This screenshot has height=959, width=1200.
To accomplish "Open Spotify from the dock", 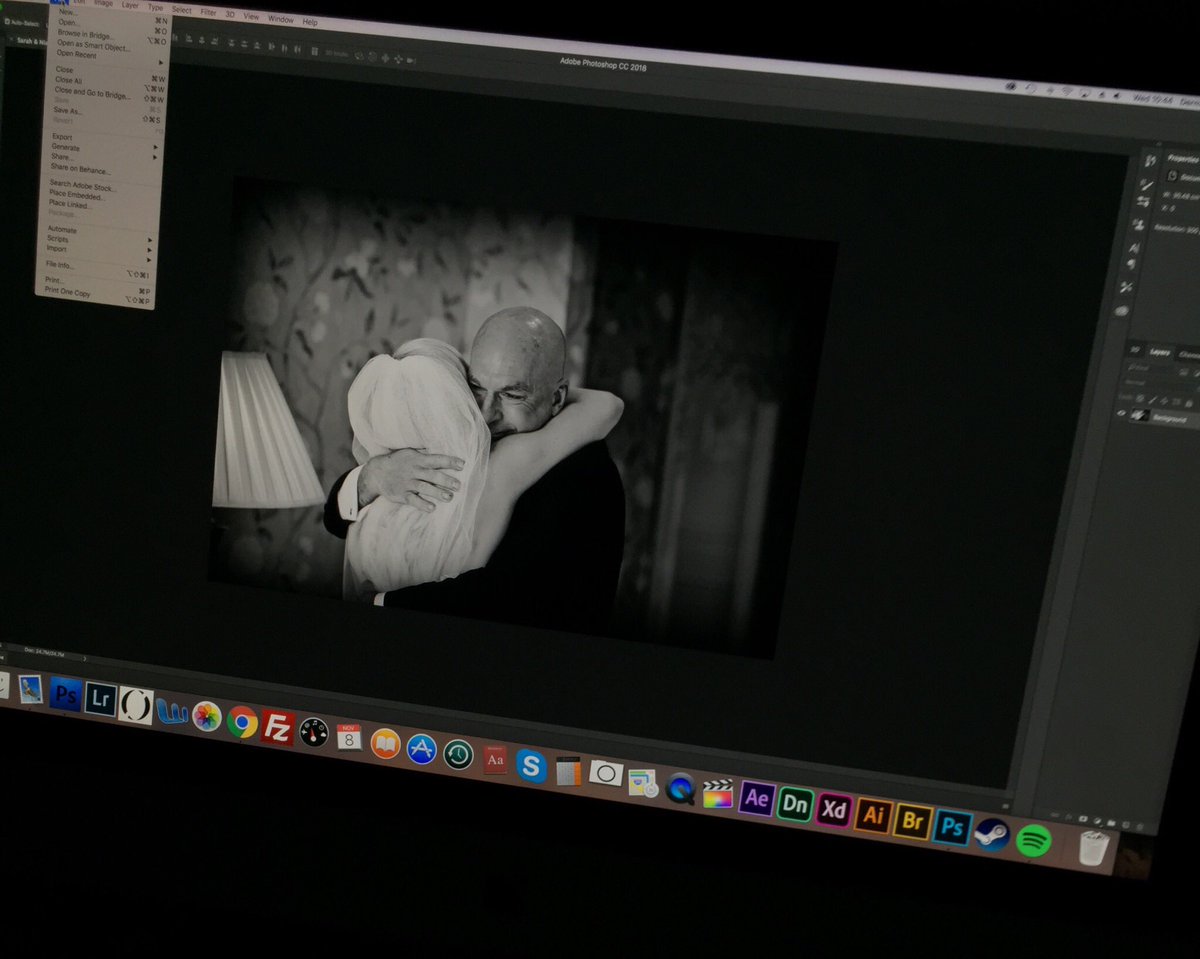I will (1034, 839).
